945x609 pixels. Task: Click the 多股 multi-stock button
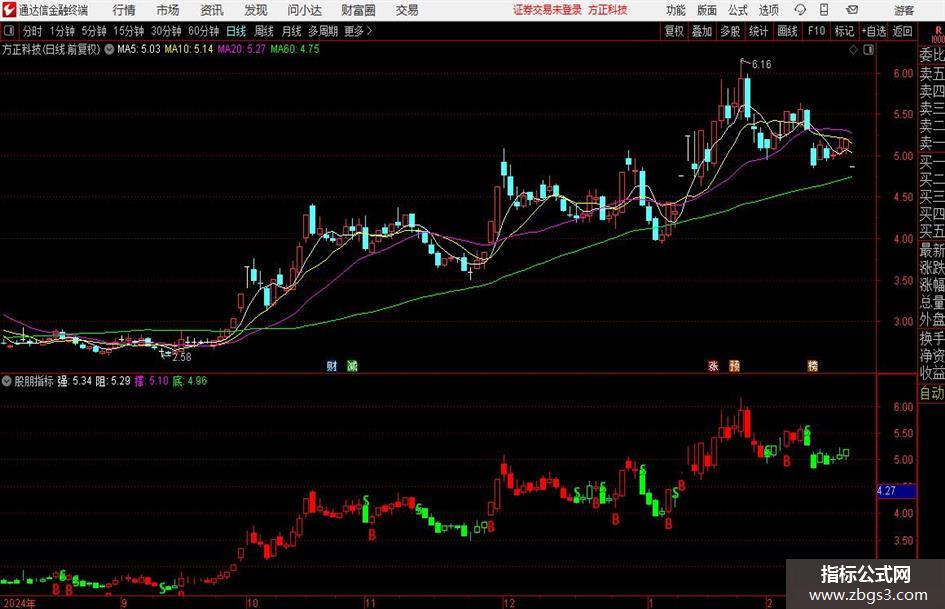coord(730,31)
